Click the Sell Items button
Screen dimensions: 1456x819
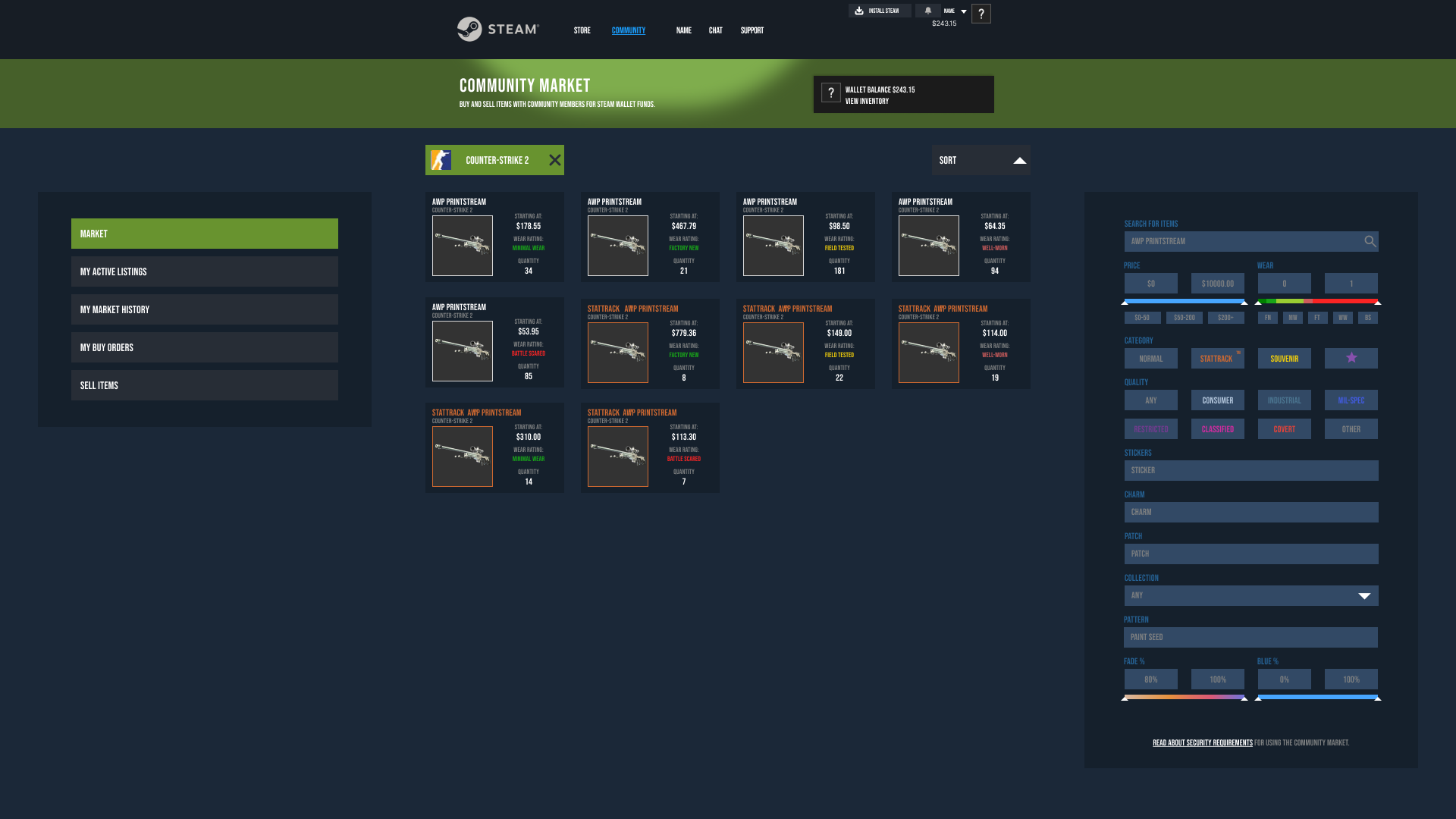(x=204, y=385)
